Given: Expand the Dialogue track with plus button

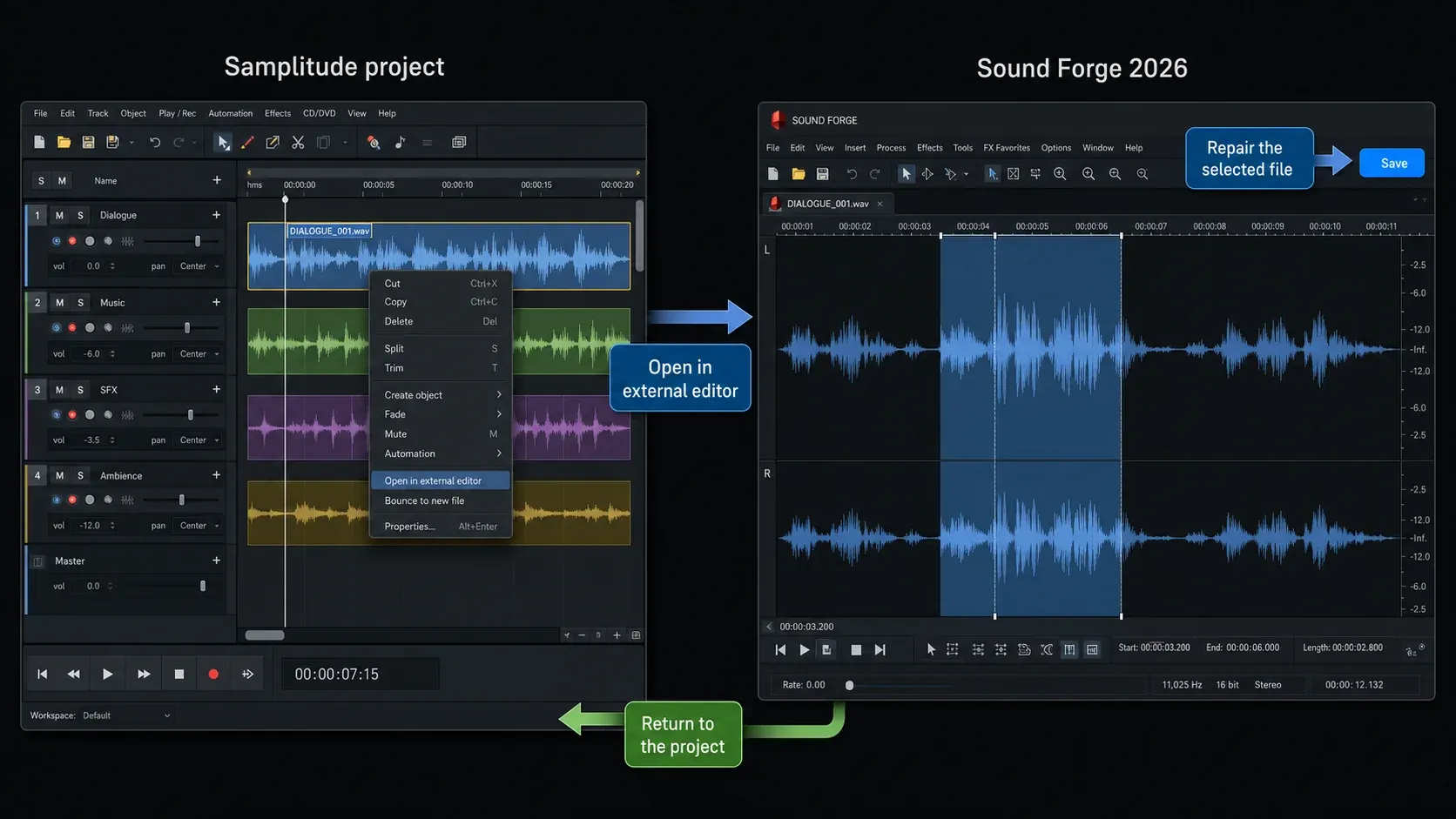Looking at the screenshot, I should [216, 215].
